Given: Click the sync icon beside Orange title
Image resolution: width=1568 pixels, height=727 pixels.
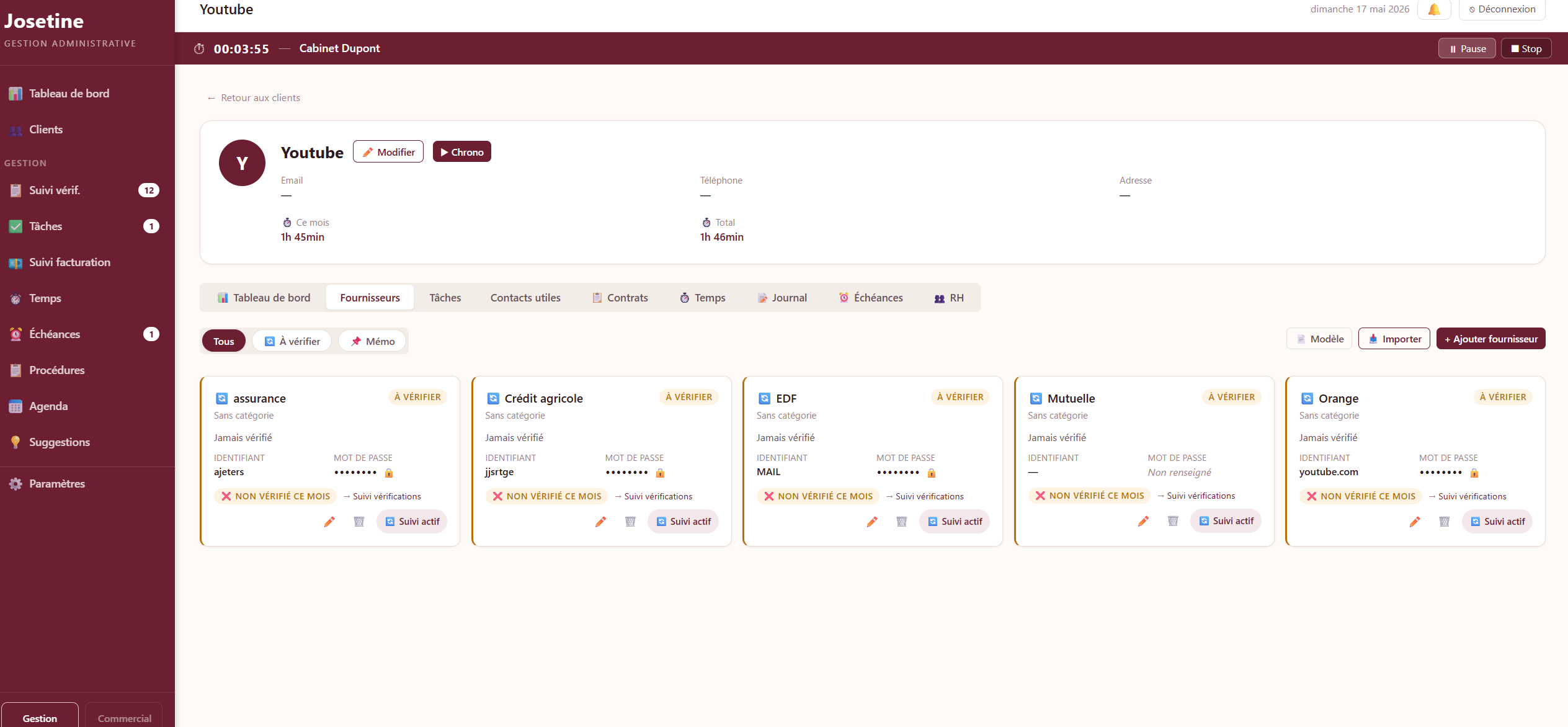Looking at the screenshot, I should click(x=1307, y=398).
